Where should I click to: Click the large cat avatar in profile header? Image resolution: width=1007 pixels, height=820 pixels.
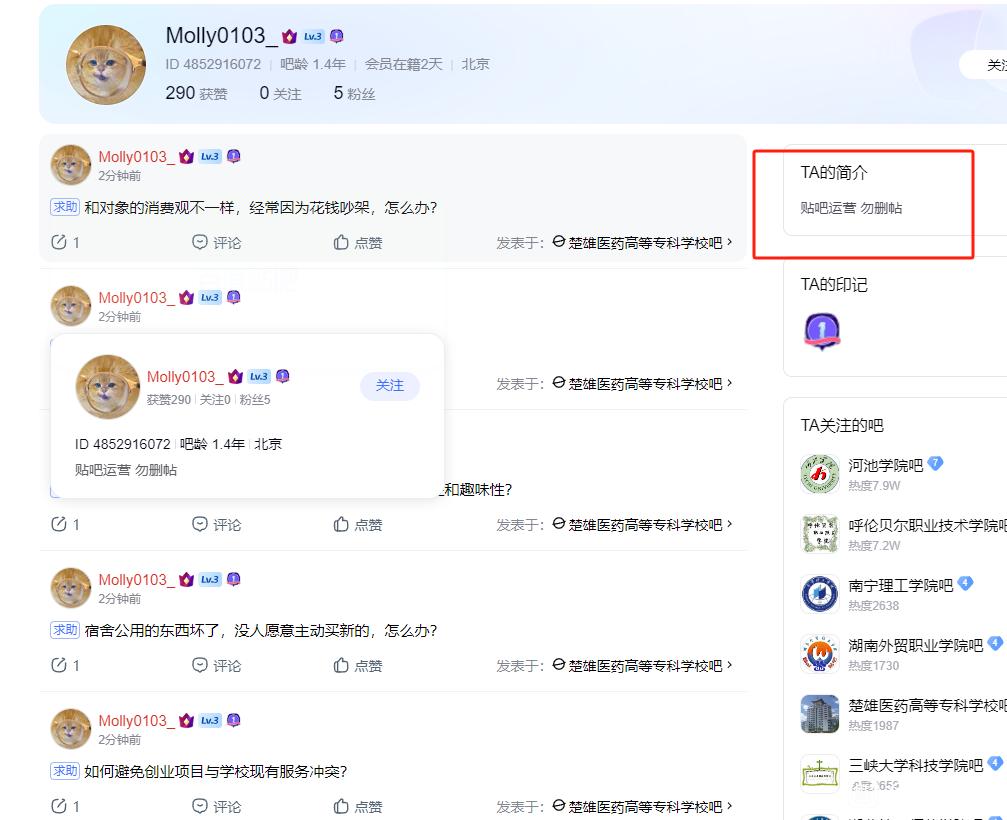[x=106, y=65]
